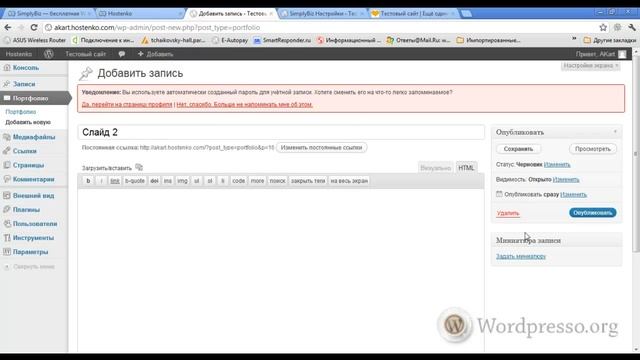This screenshot has width=640, height=360.
Task: Click закрыть теги toolbar button
Action: point(308,181)
